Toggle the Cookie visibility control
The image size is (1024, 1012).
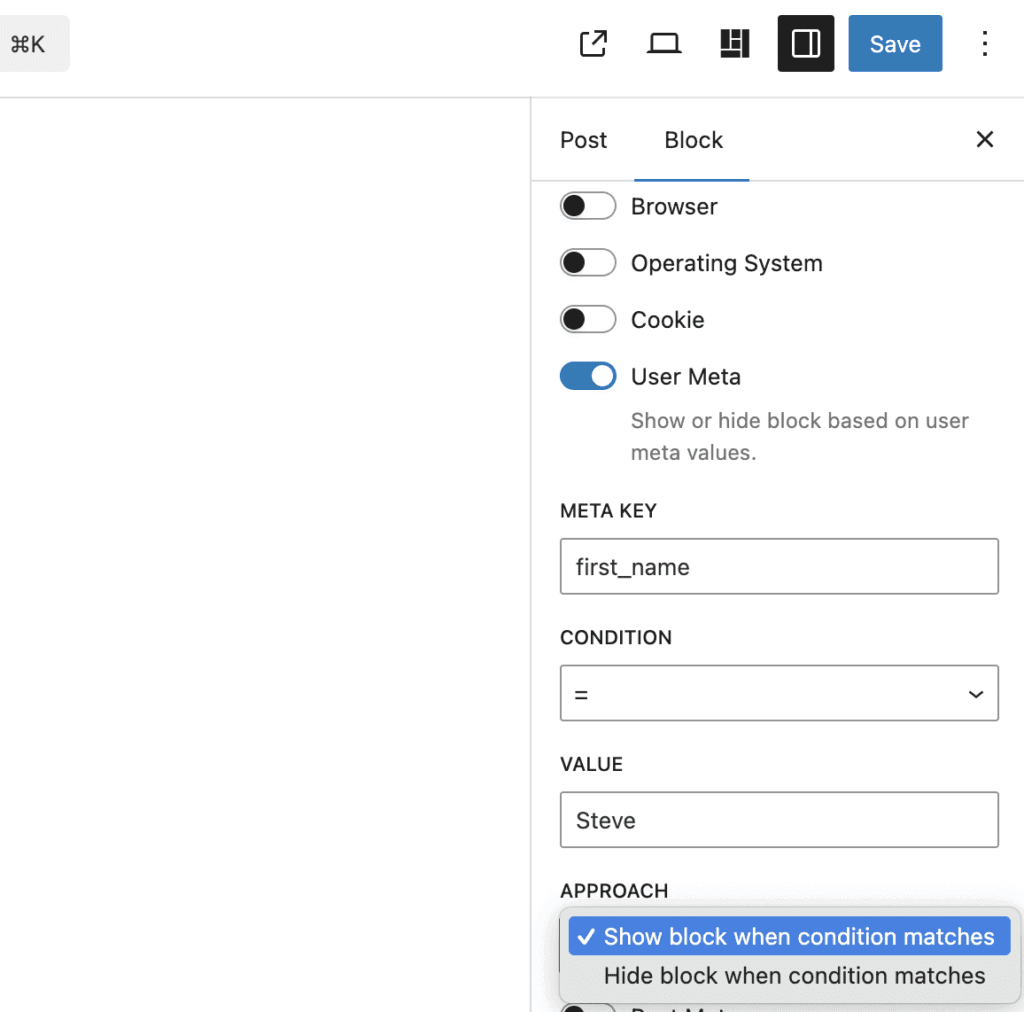tap(588, 319)
